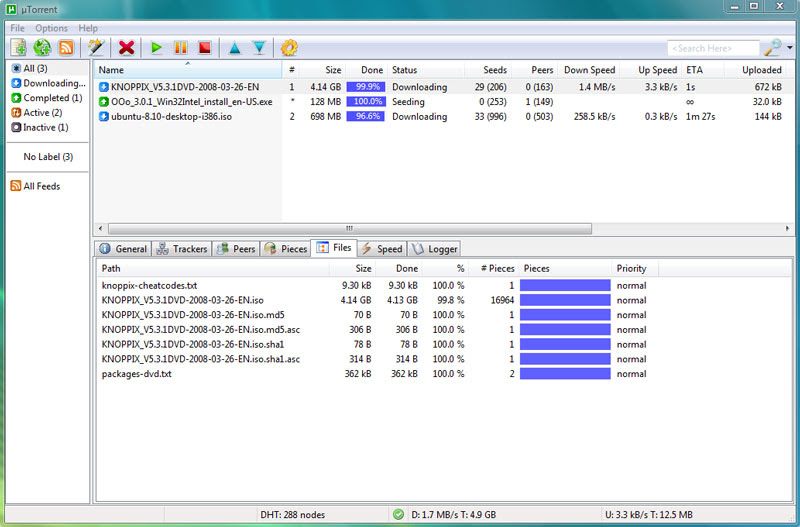Sort torrents by ETA column header

coord(703,70)
